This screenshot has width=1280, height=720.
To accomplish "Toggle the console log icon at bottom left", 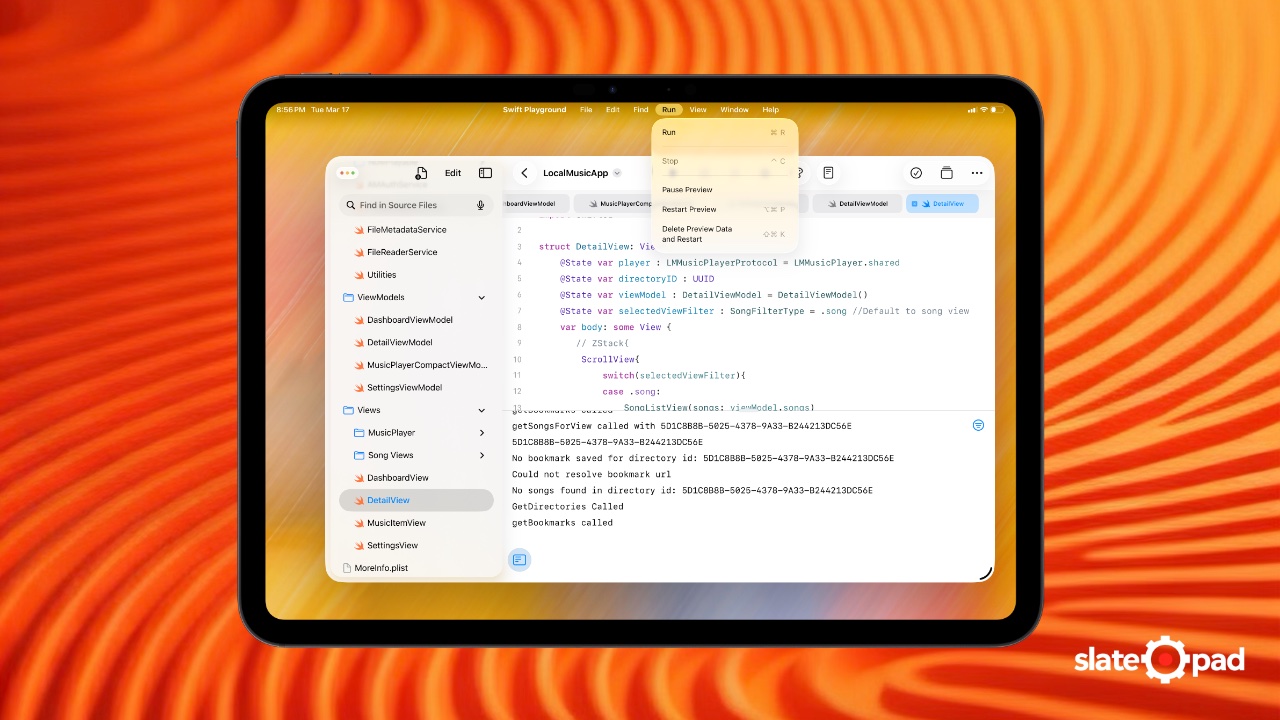I will (519, 560).
